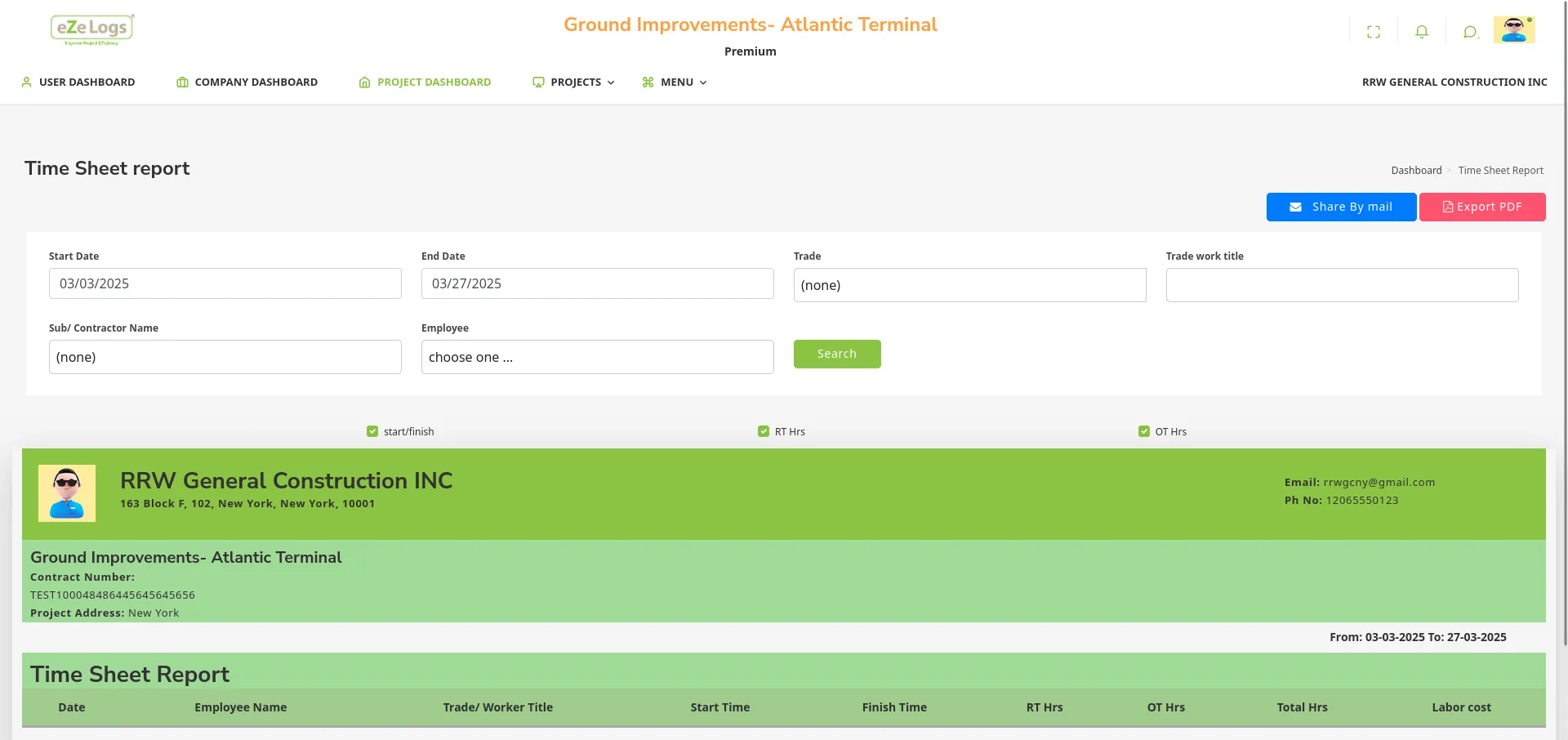Open the notifications bell
The image size is (1568, 740).
1422,32
